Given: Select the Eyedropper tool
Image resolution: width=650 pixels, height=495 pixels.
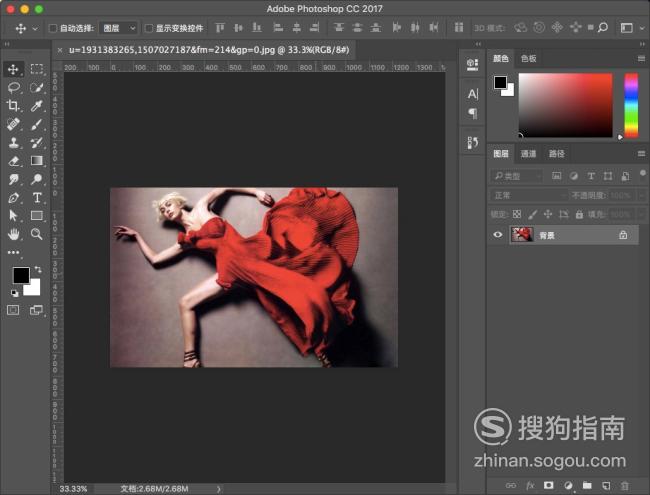Looking at the screenshot, I should (36, 106).
